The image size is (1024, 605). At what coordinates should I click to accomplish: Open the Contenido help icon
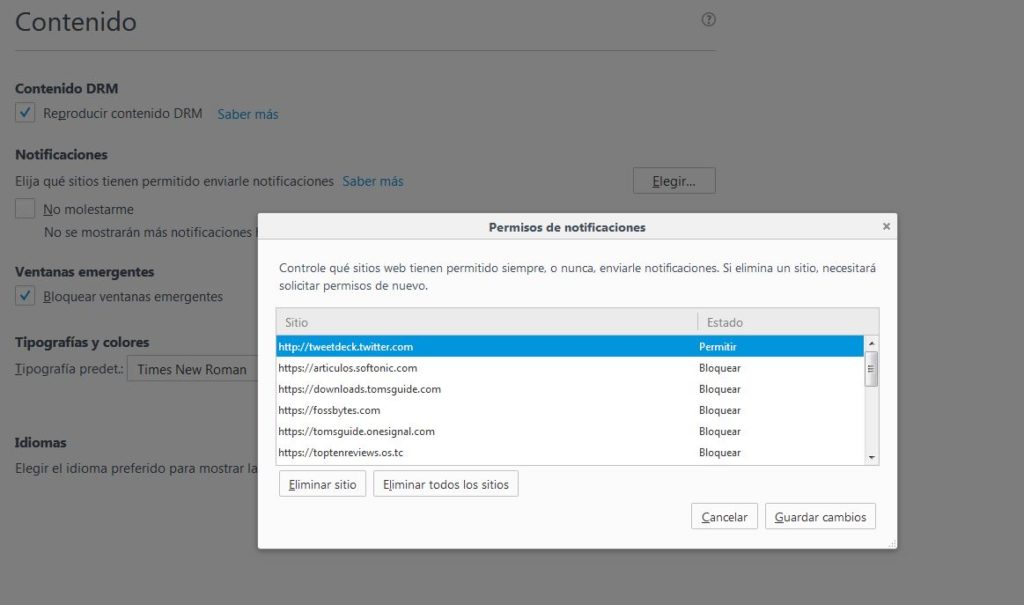tap(710, 19)
